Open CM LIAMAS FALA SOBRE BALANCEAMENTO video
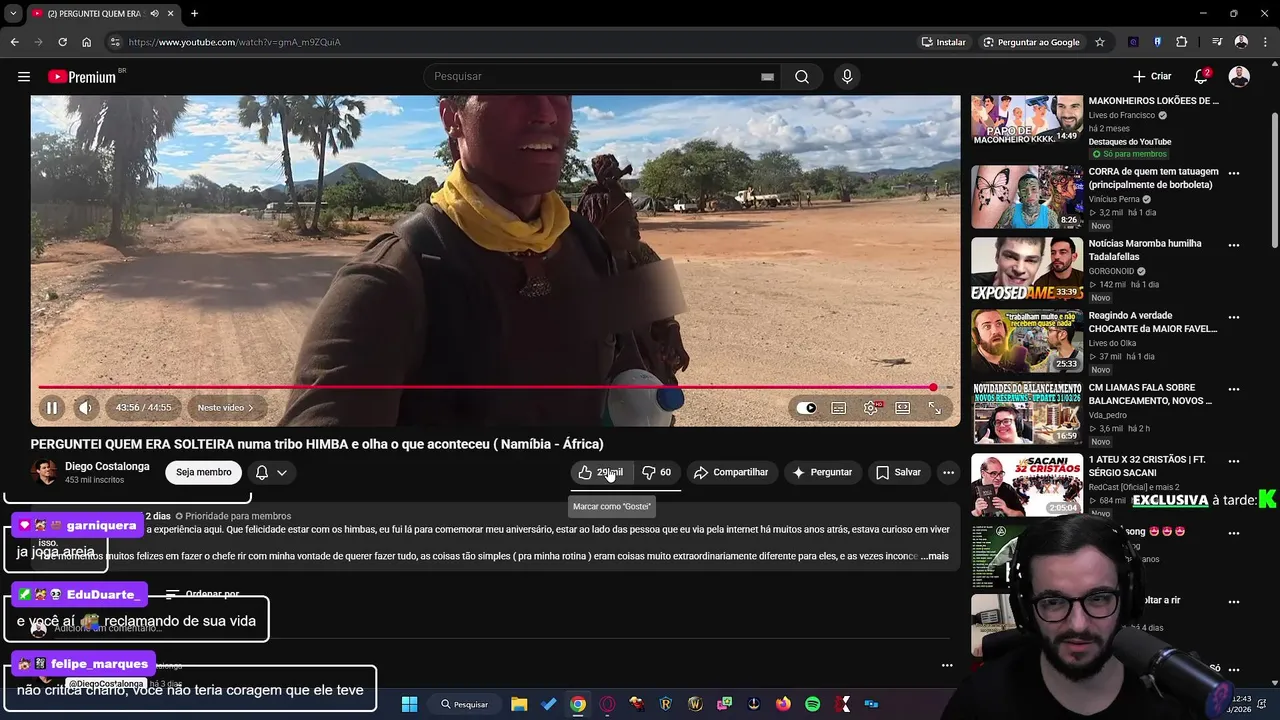This screenshot has height=720, width=1280. 1027,414
